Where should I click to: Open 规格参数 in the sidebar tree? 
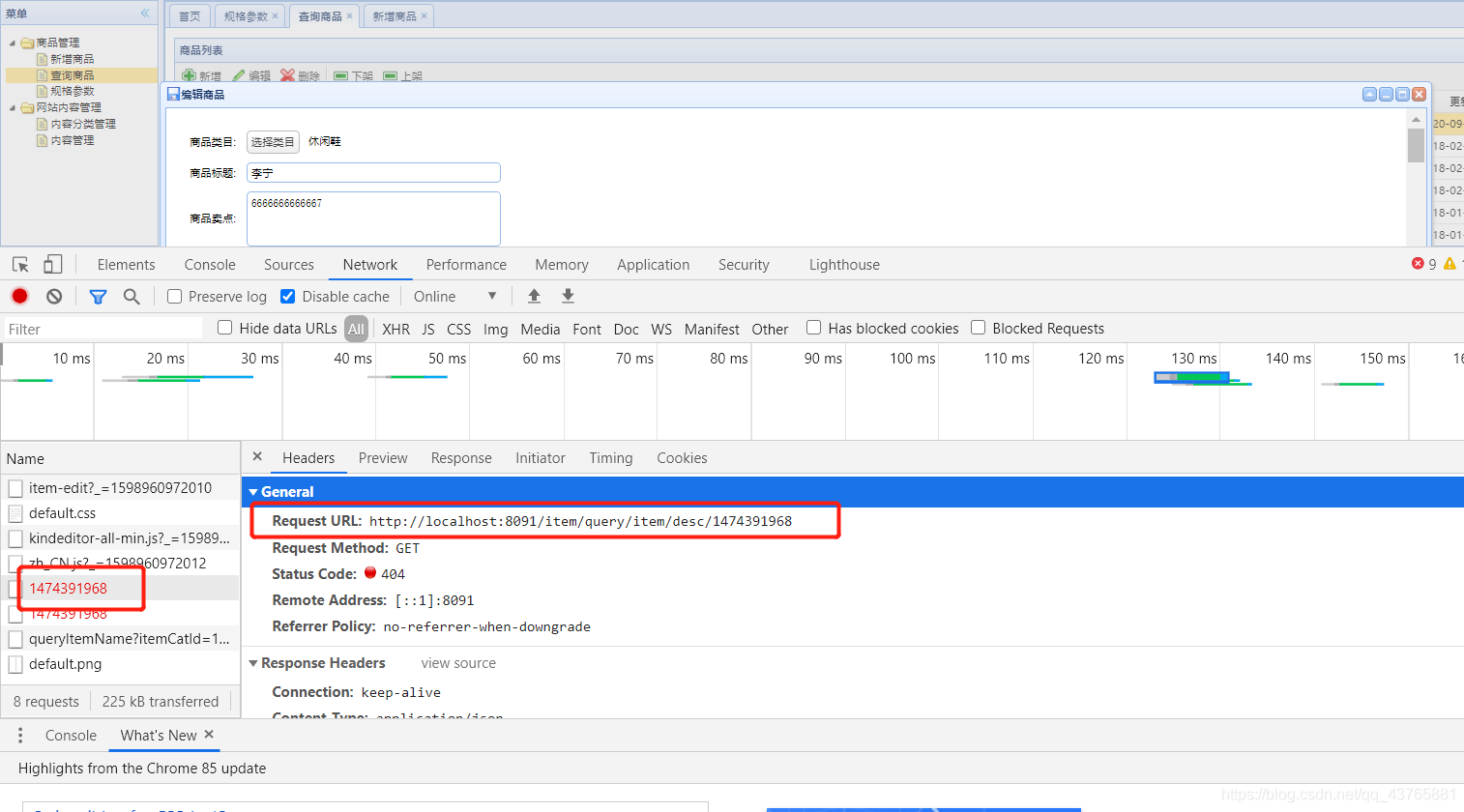[x=73, y=91]
